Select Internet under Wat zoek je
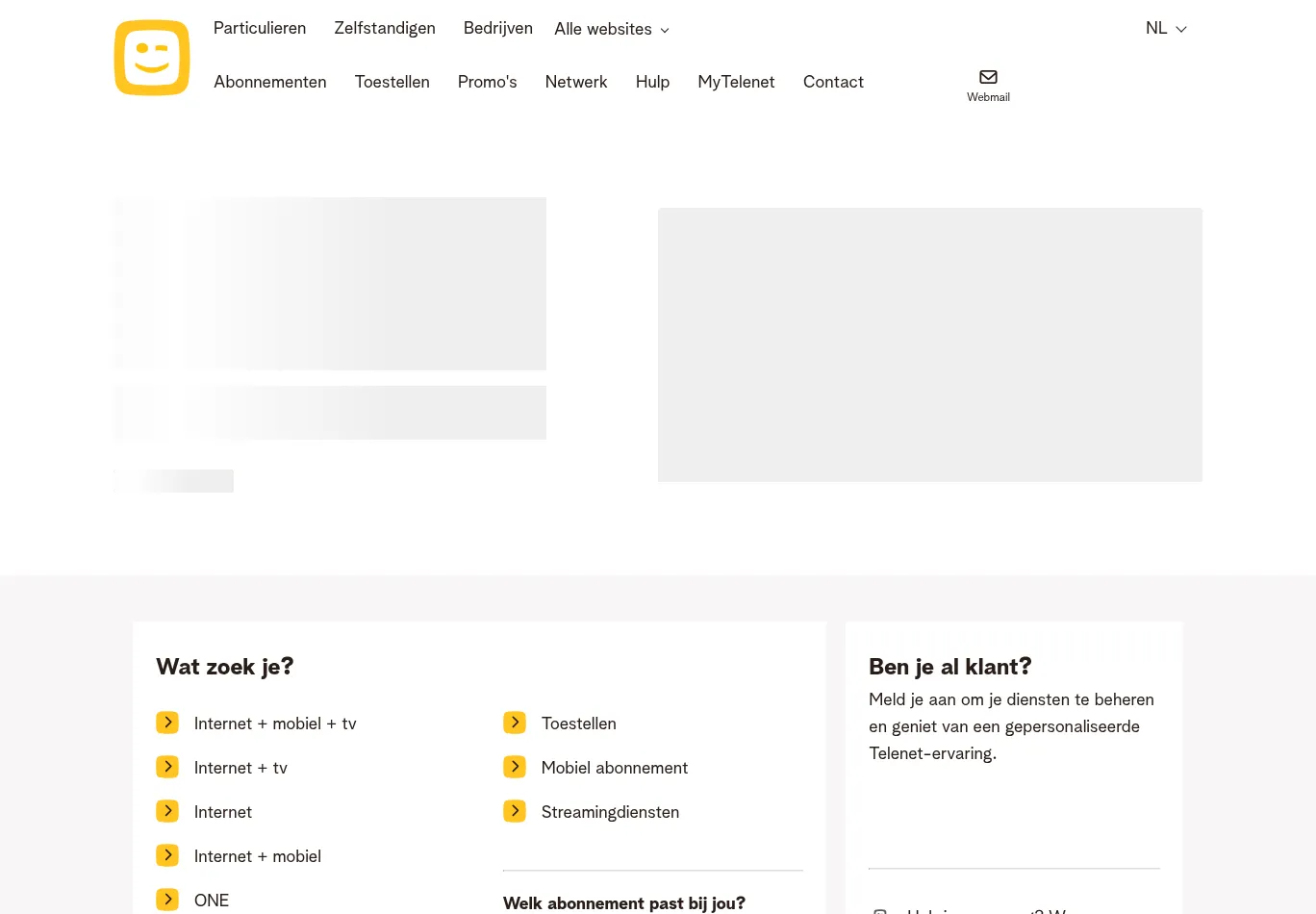The width and height of the screenshot is (1316, 914). [x=223, y=811]
